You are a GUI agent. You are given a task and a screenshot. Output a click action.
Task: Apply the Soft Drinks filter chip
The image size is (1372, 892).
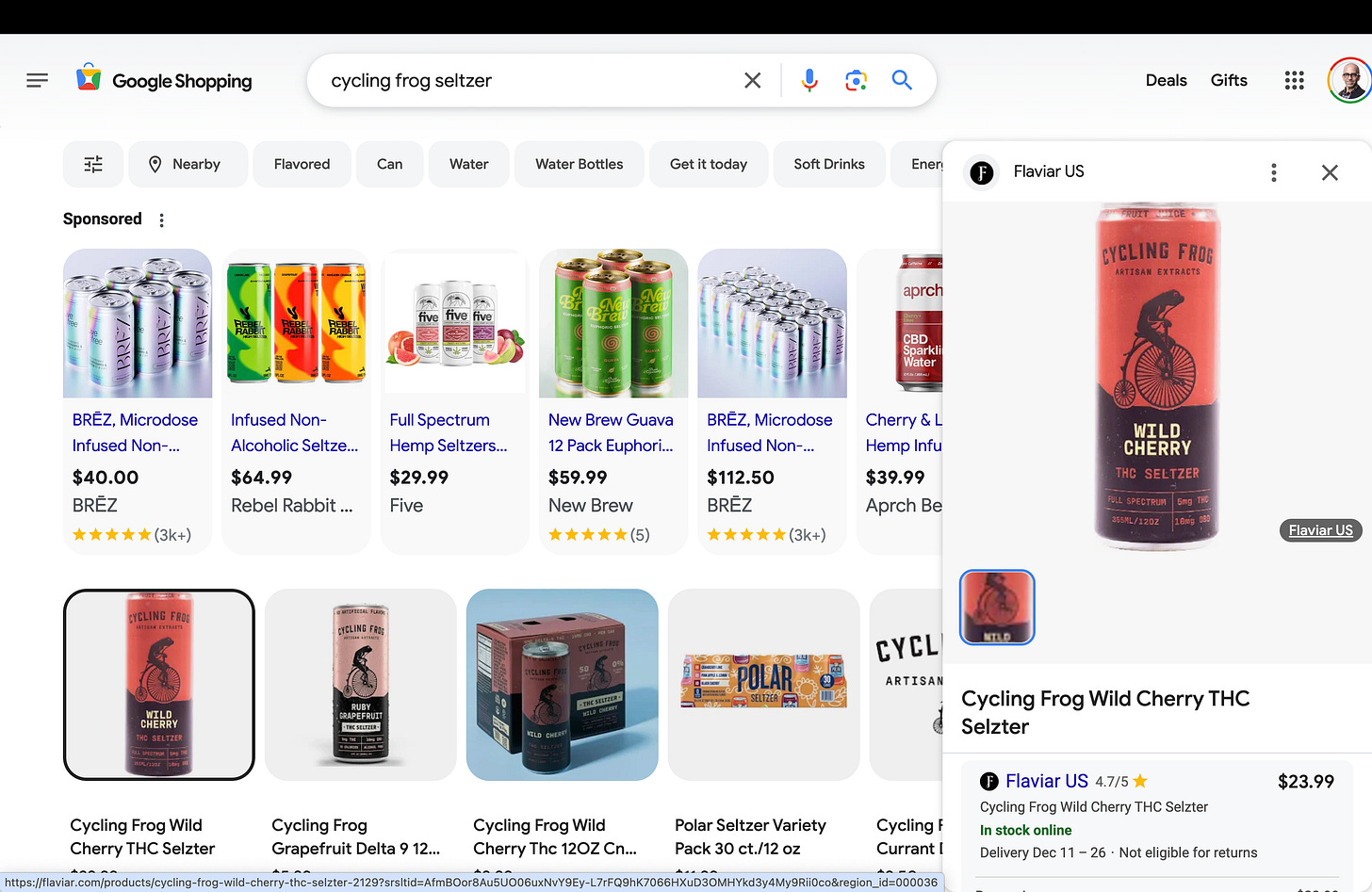pyautogui.click(x=828, y=164)
